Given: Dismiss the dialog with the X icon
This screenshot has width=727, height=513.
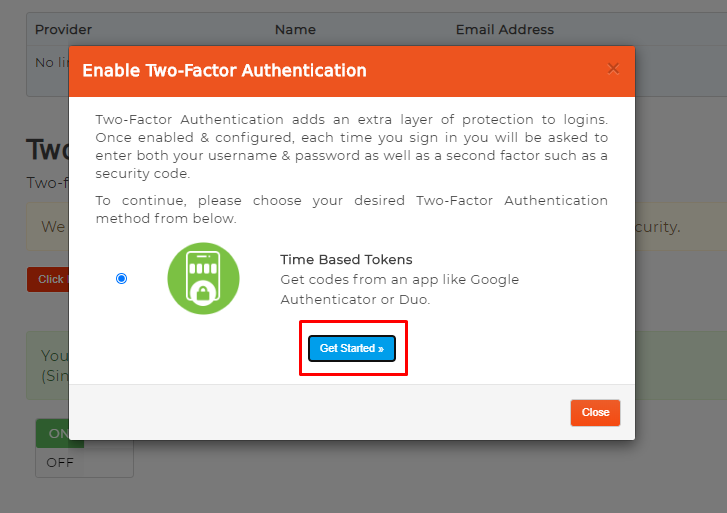Looking at the screenshot, I should [613, 69].
